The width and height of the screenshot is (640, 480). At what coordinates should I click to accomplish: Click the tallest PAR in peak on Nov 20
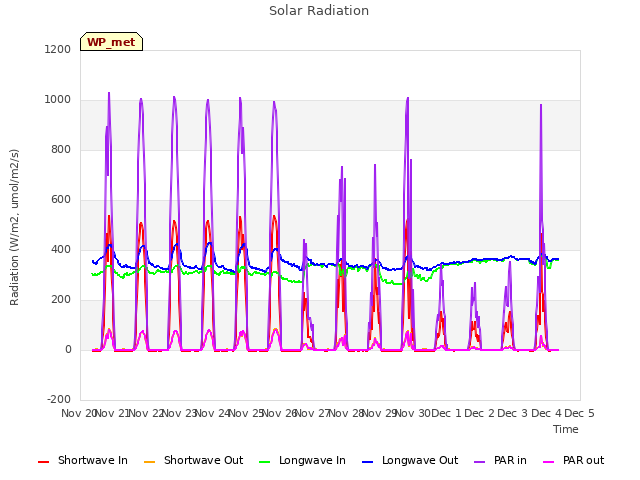pyautogui.click(x=109, y=93)
